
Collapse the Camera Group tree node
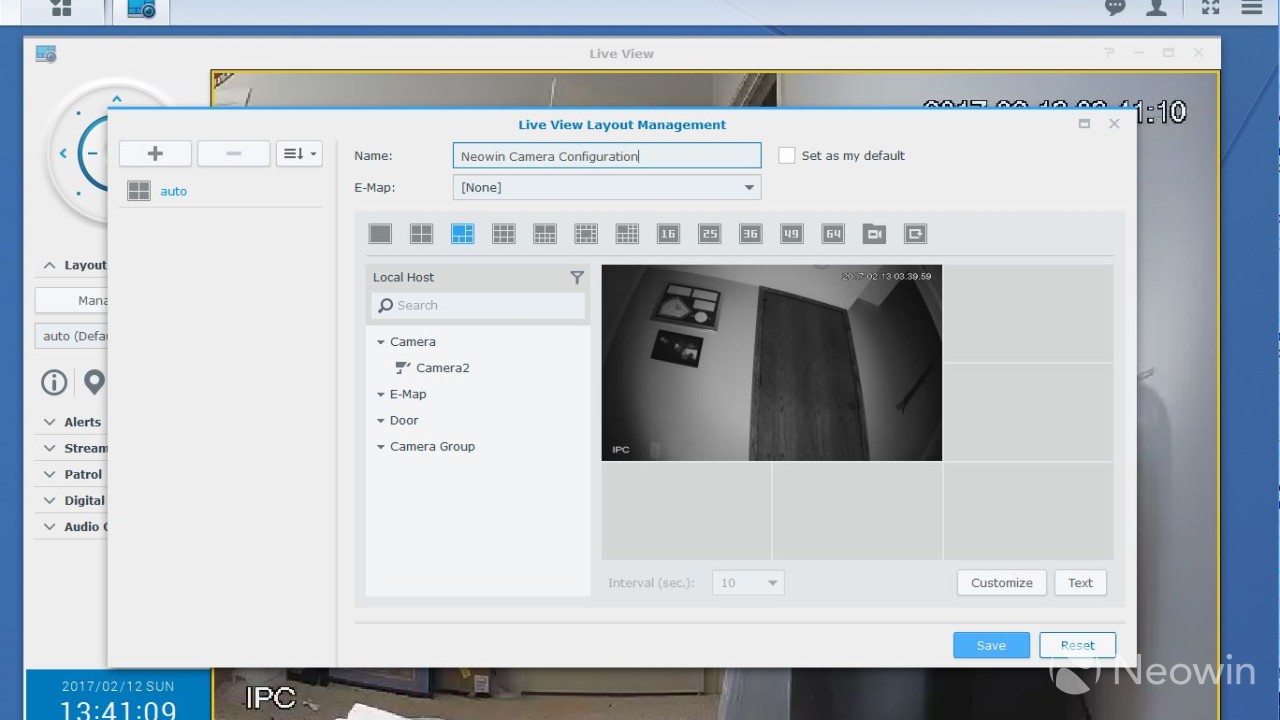coord(381,447)
